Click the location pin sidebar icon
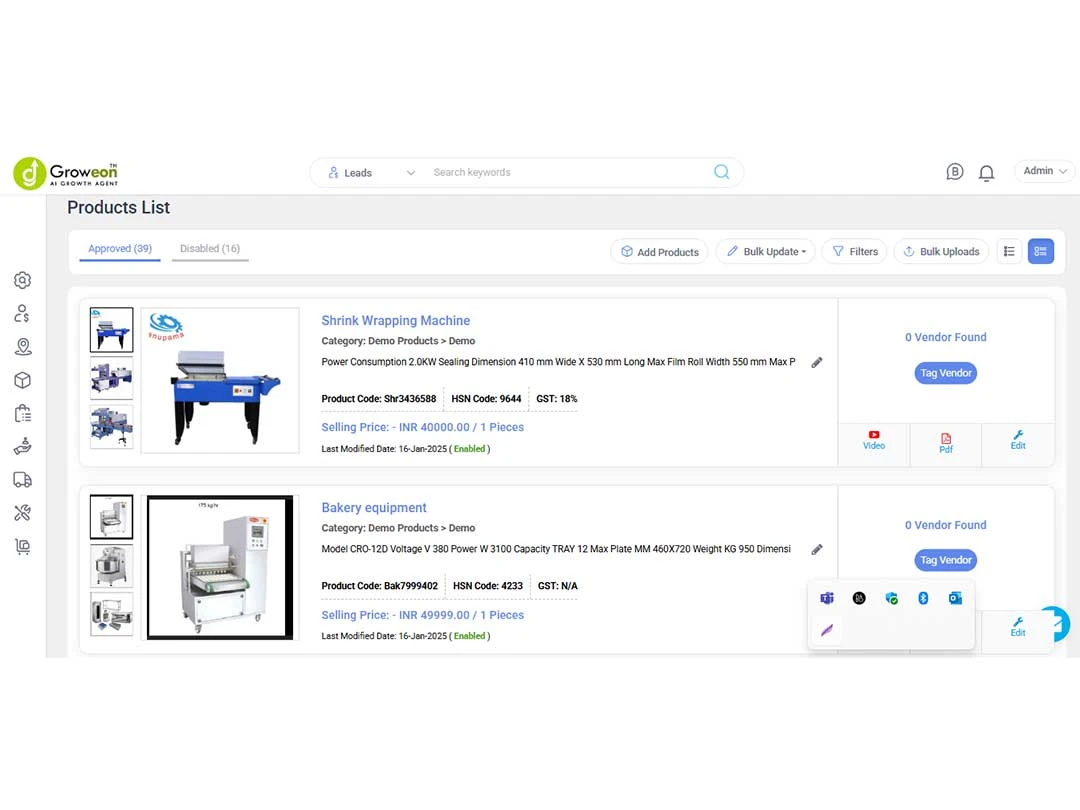Image resolution: width=1080 pixels, height=810 pixels. click(x=22, y=347)
